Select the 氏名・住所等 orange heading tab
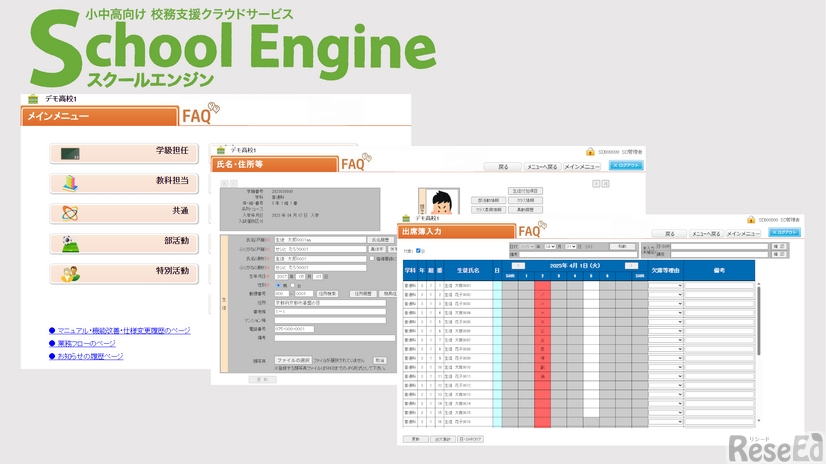This screenshot has width=826, height=464. pyautogui.click(x=274, y=164)
